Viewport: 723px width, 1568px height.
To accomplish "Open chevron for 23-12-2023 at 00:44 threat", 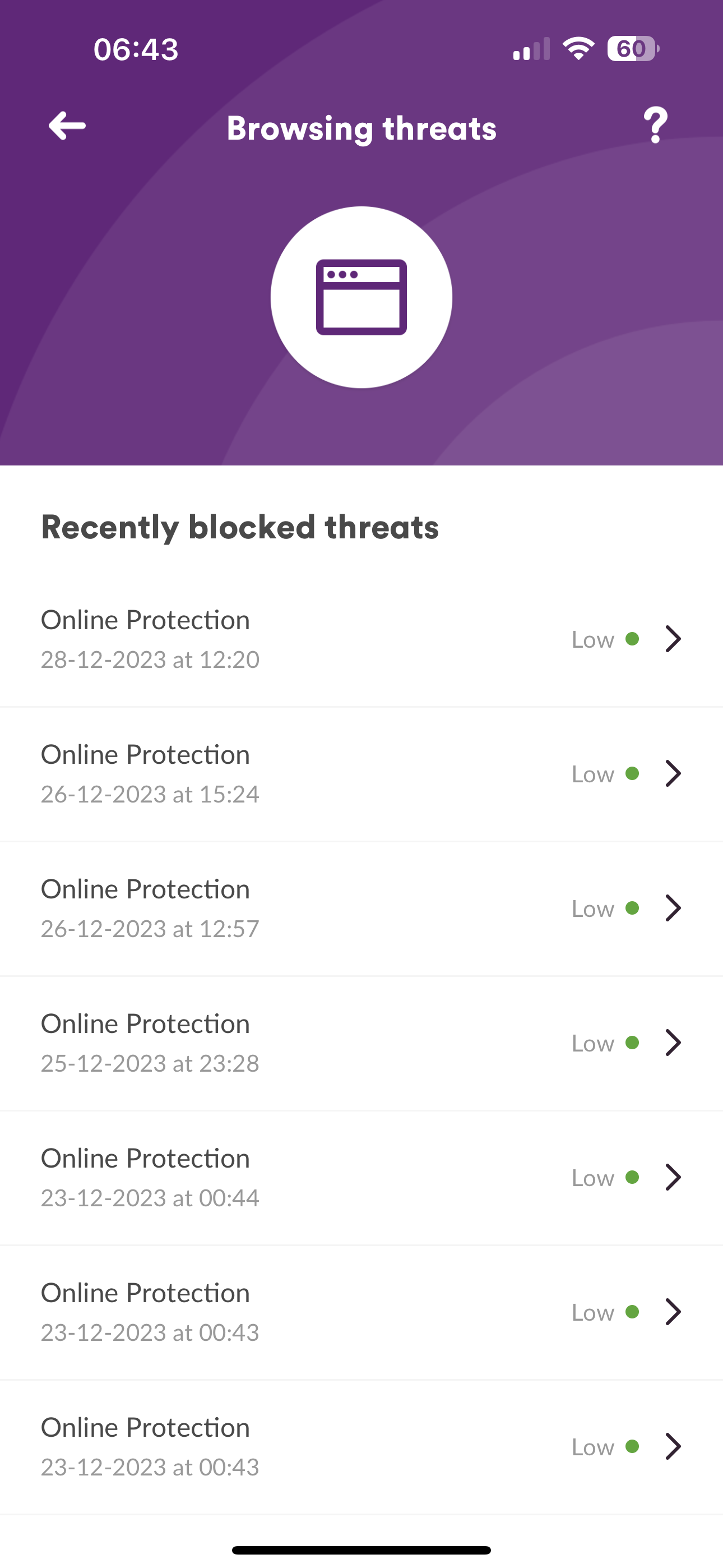I will coord(673,1177).
